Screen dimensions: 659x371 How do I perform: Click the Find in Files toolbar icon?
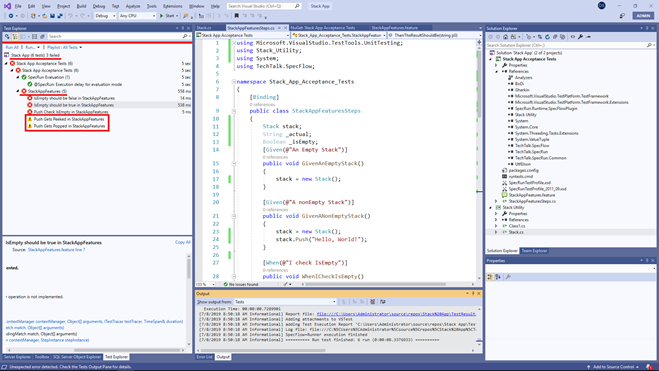coord(185,16)
